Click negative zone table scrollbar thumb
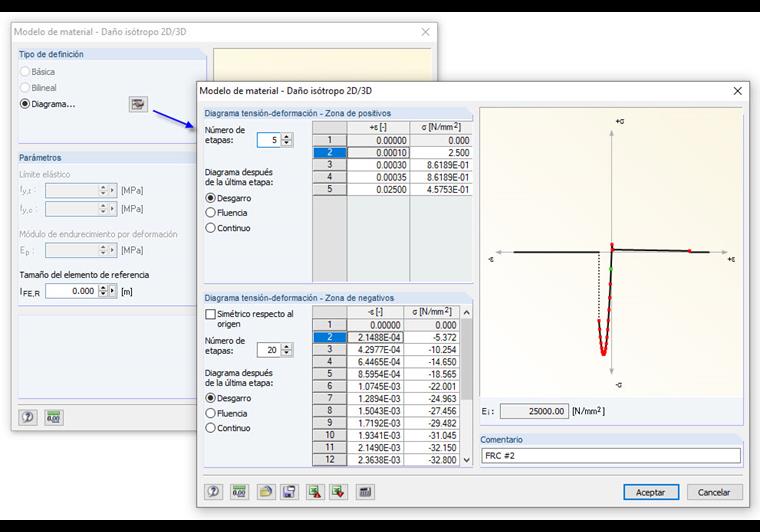 (x=466, y=359)
